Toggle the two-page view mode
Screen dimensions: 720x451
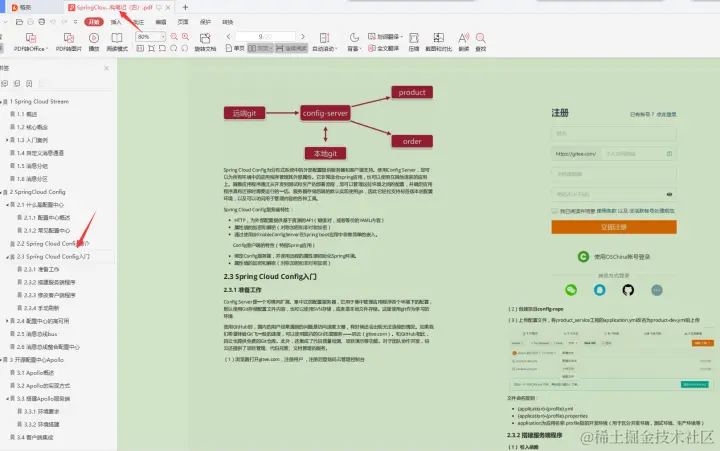pyautogui.click(x=260, y=48)
